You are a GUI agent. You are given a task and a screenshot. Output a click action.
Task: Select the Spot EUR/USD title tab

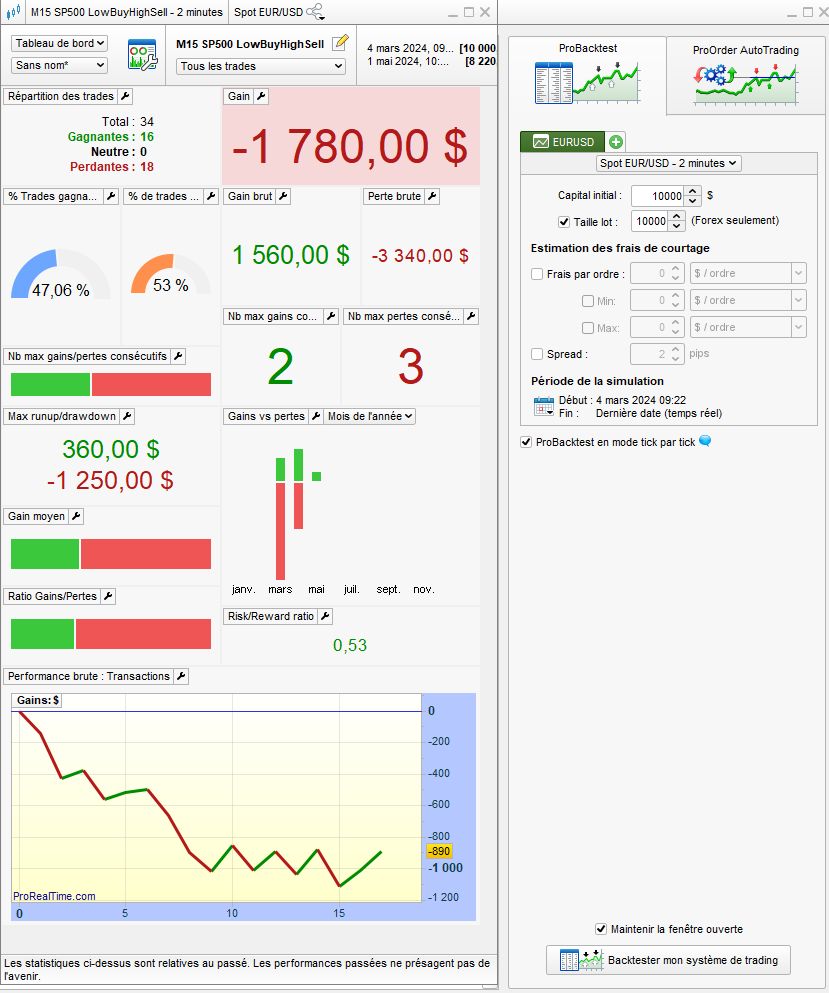[x=269, y=12]
